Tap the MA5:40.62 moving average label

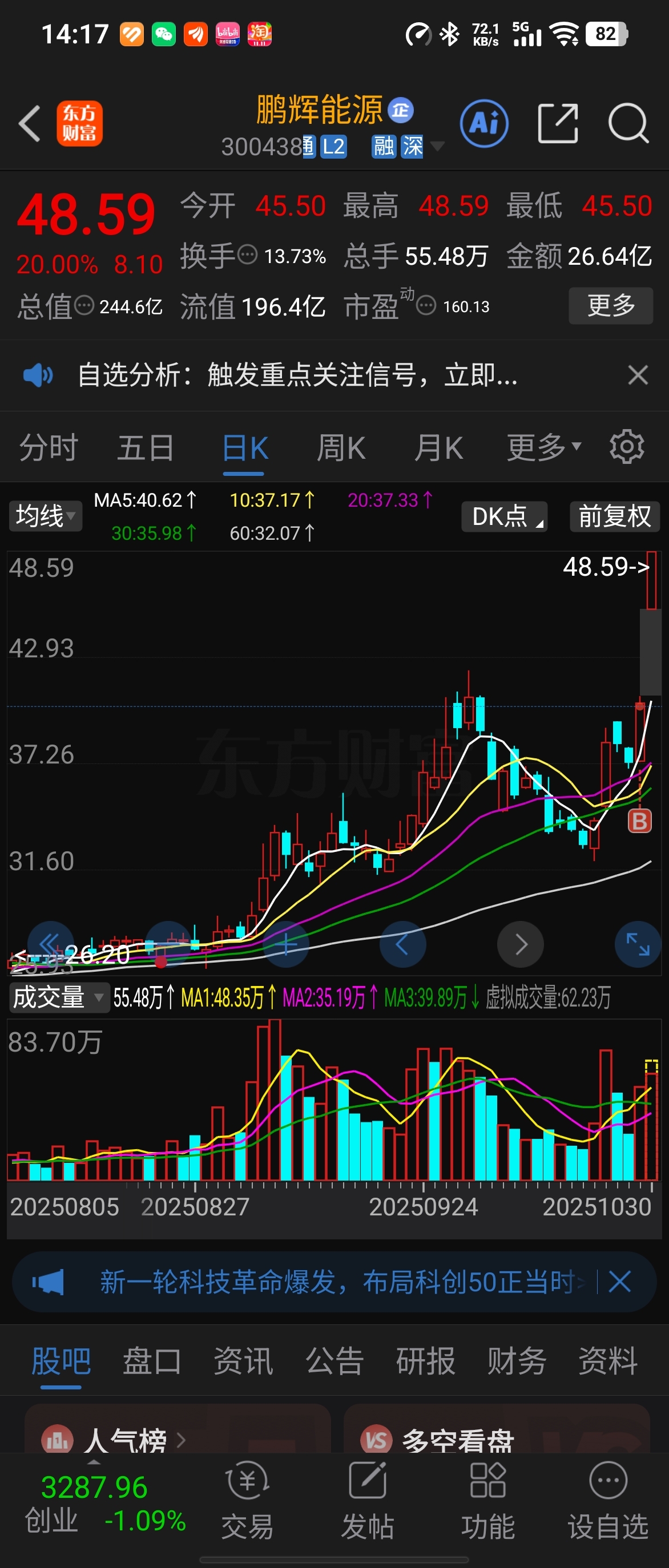coord(146,500)
